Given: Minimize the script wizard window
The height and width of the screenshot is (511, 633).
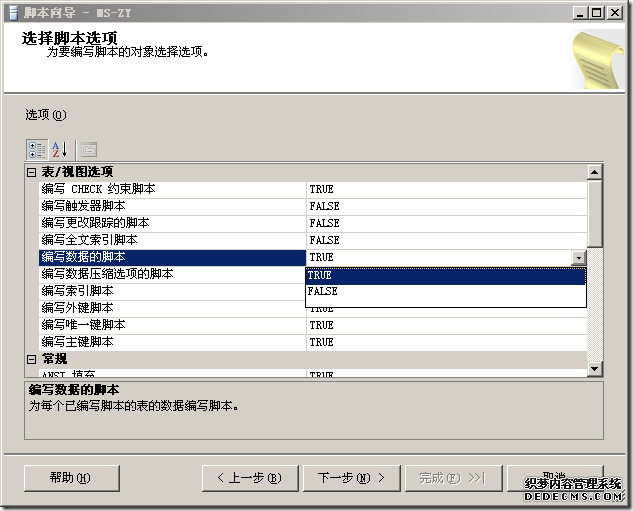Looking at the screenshot, I should tap(582, 12).
